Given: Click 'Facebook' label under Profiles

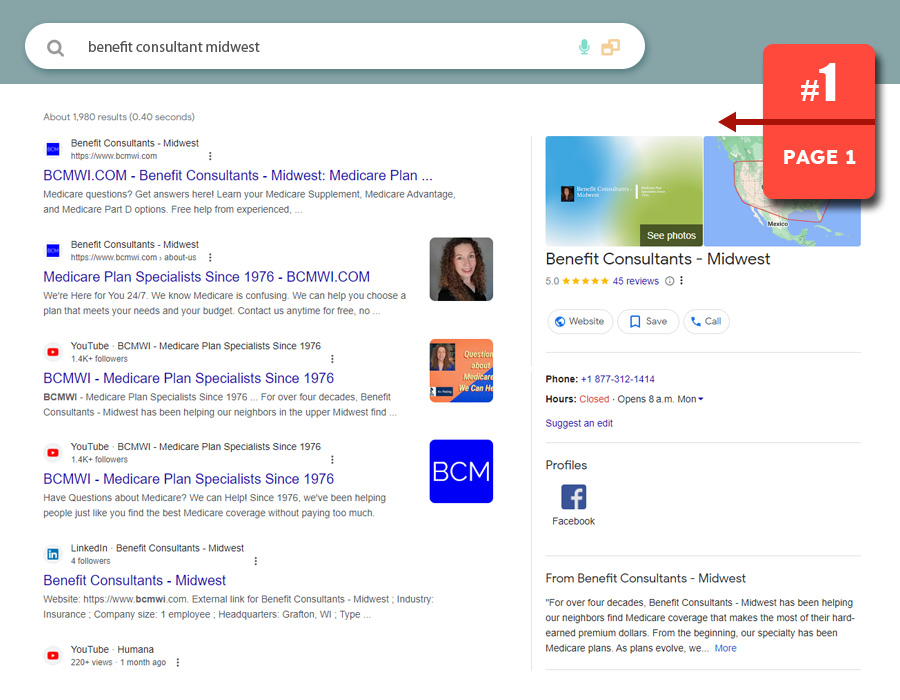Looking at the screenshot, I should tap(573, 522).
